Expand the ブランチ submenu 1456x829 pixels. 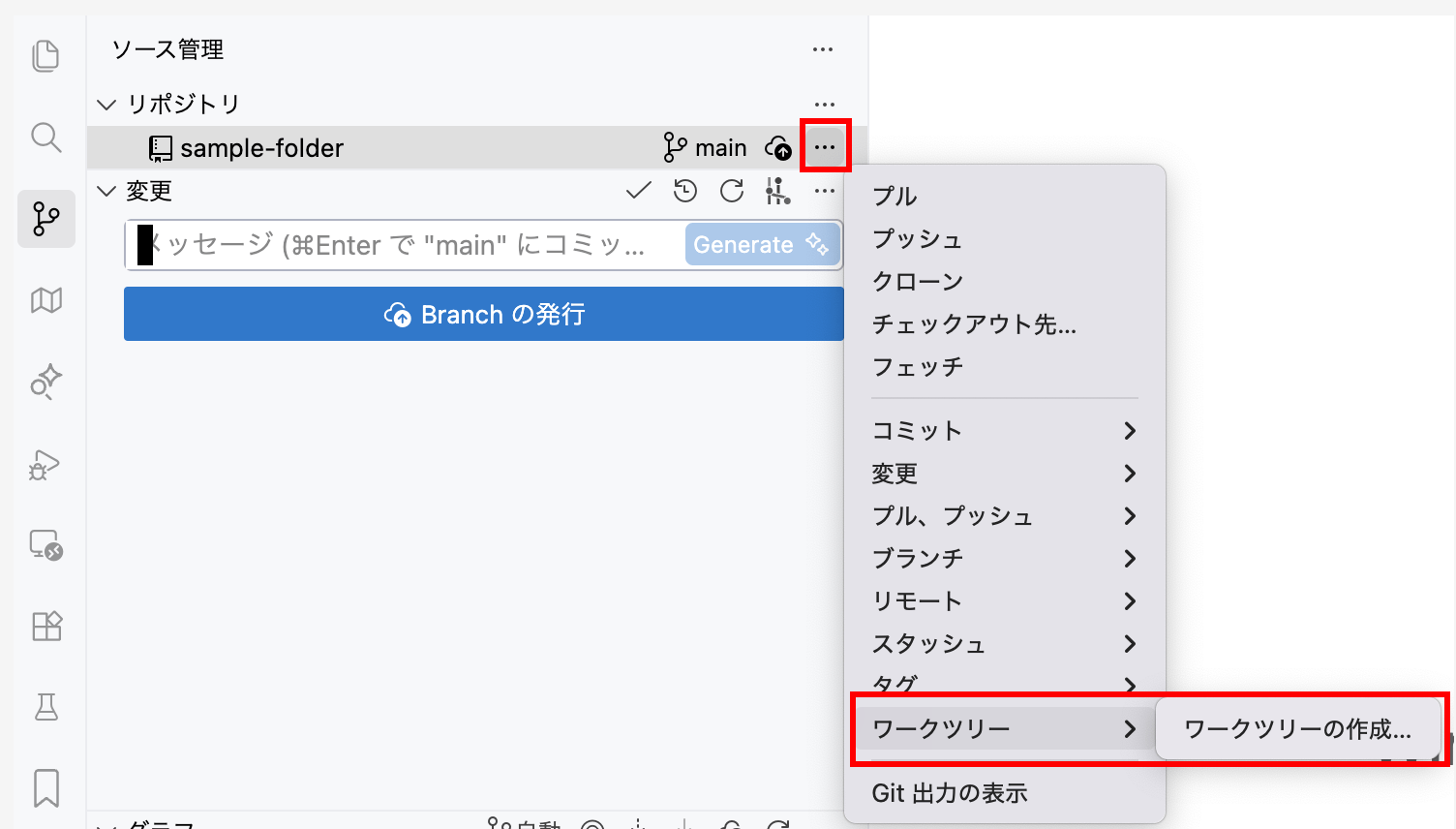click(x=1004, y=559)
